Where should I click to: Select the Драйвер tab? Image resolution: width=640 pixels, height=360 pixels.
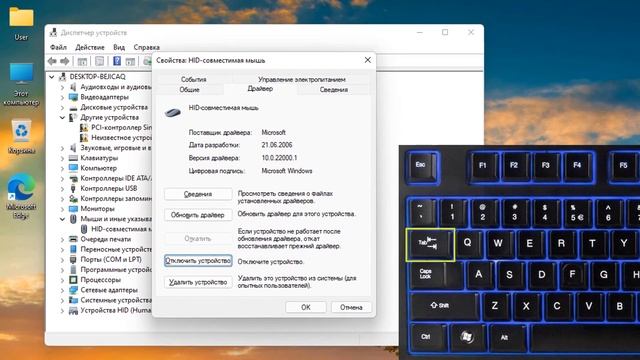click(260, 89)
